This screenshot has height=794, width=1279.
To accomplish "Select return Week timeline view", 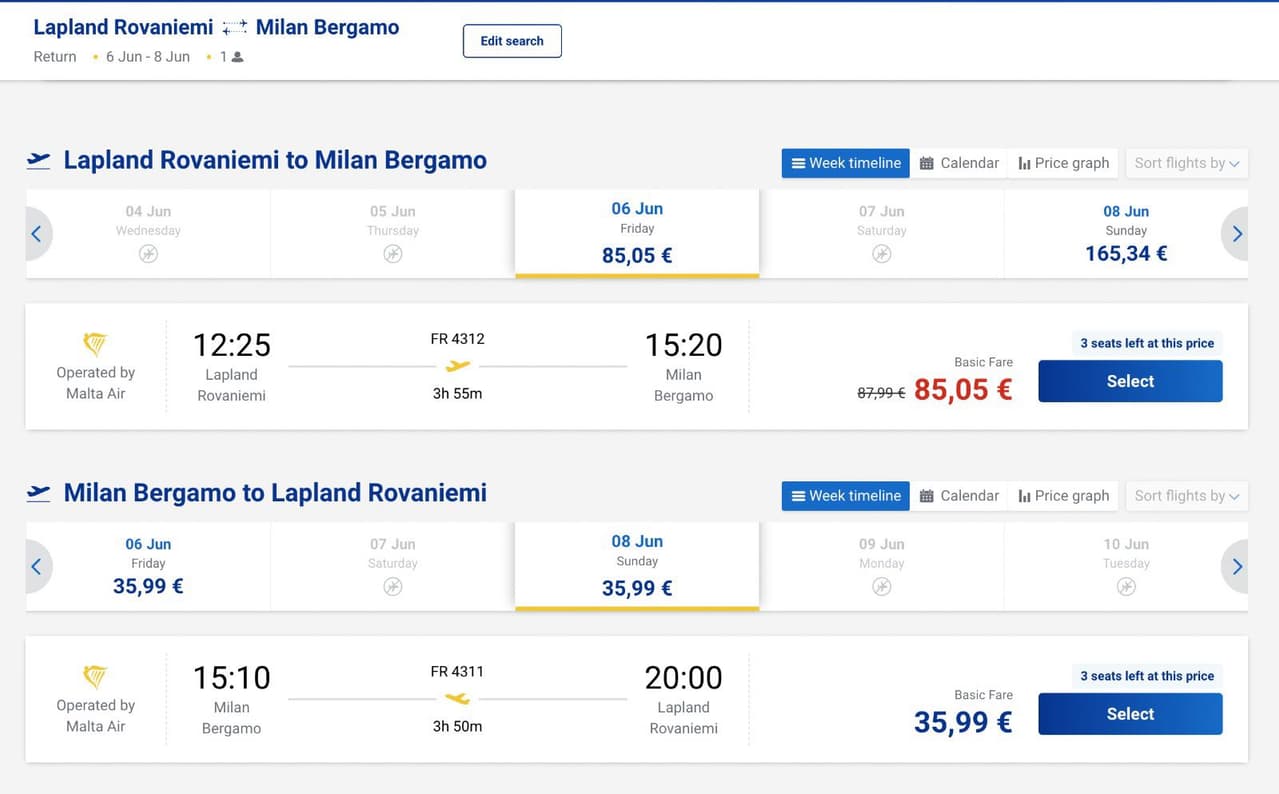I will [x=845, y=496].
